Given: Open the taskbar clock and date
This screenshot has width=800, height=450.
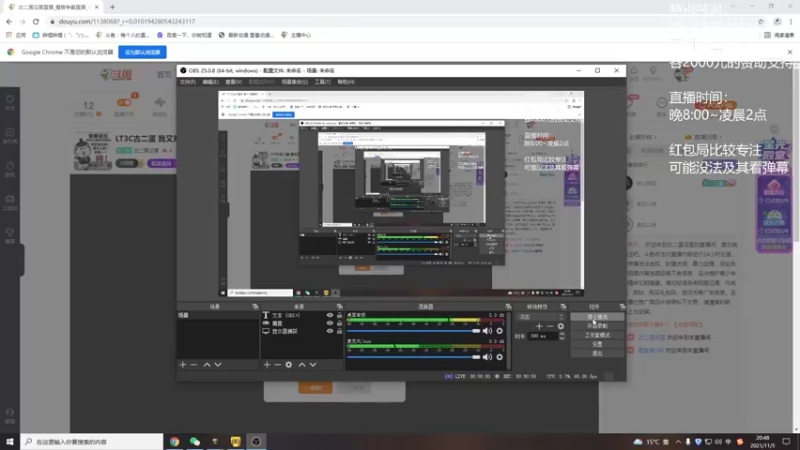Looking at the screenshot, I should coord(763,442).
